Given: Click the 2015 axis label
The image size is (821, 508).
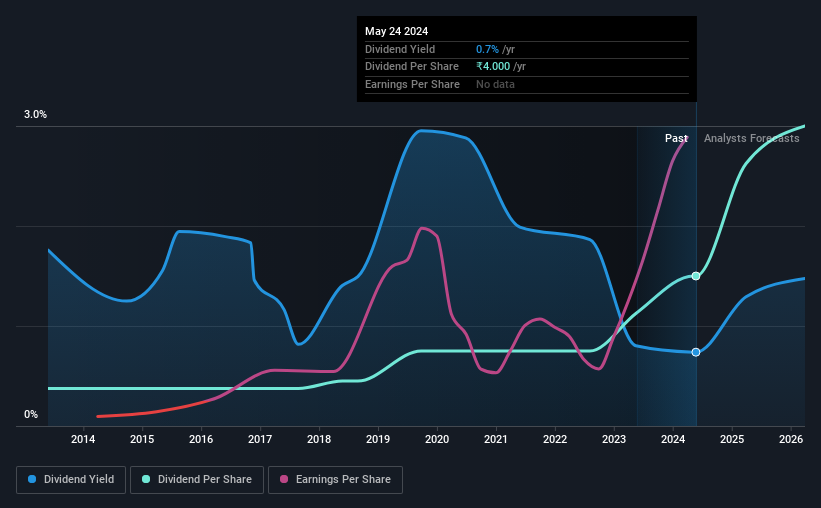Looking at the screenshot, I should [142, 439].
